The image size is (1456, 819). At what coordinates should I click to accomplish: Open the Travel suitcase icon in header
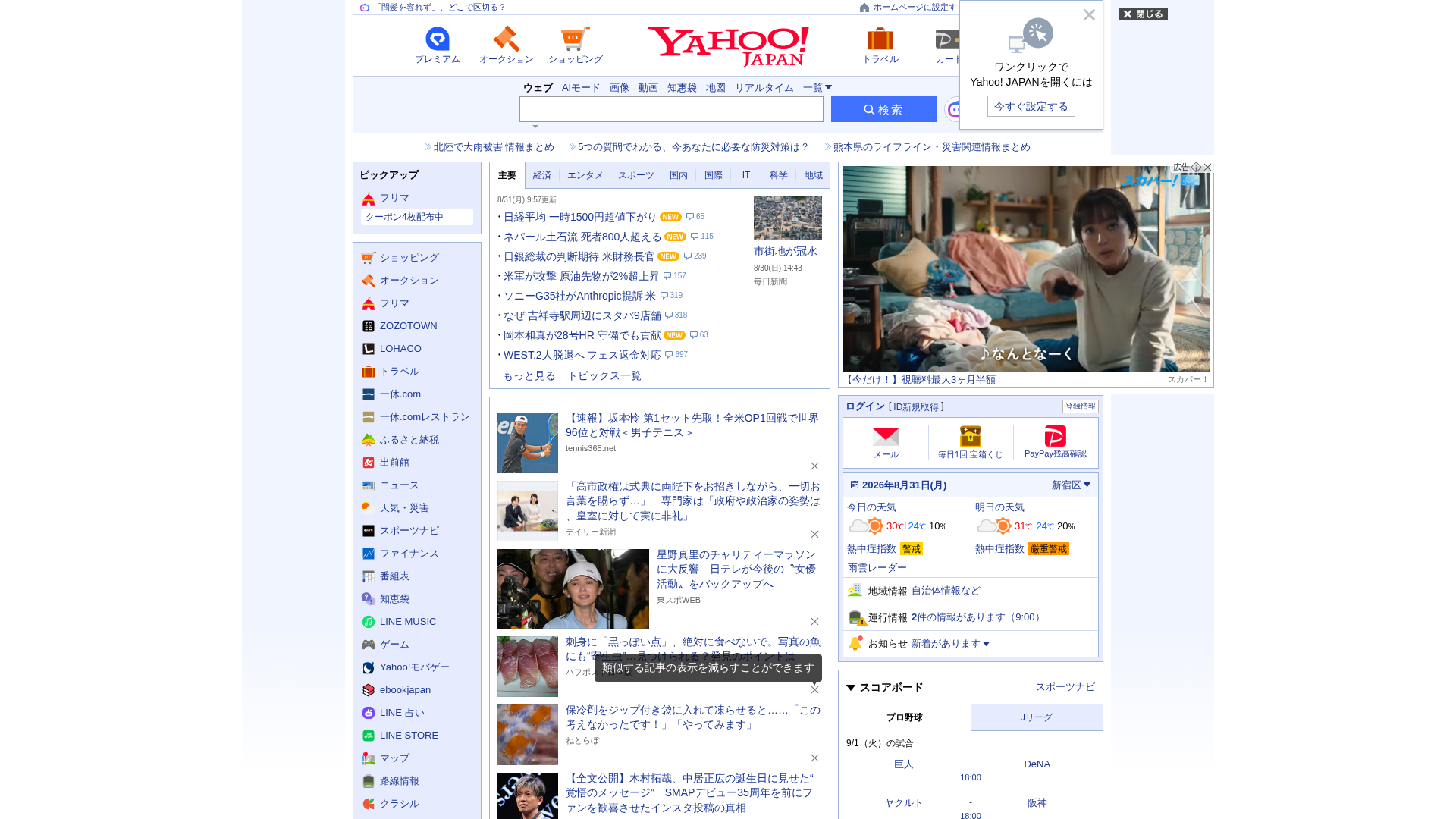880,39
